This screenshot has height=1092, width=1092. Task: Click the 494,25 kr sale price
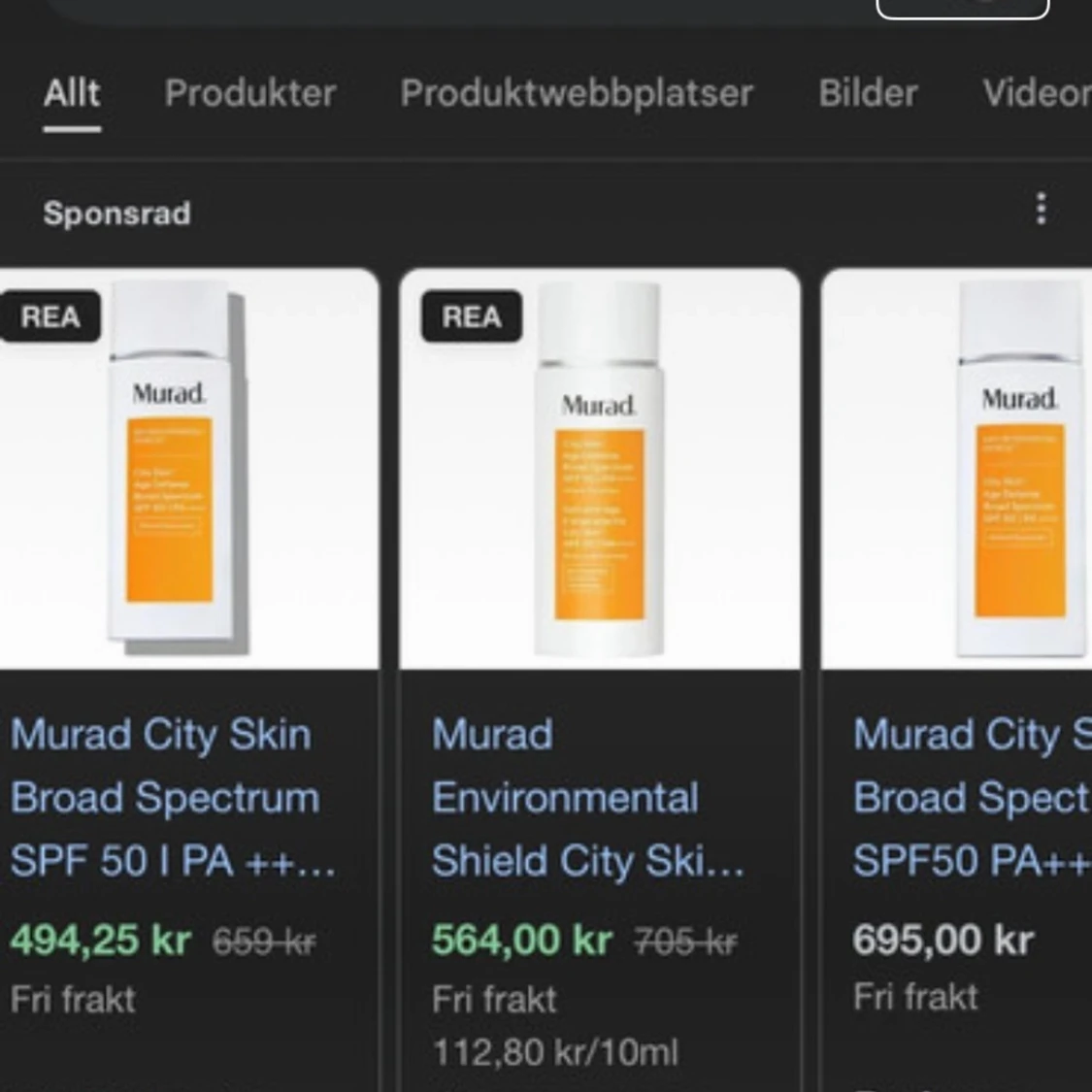click(x=101, y=940)
